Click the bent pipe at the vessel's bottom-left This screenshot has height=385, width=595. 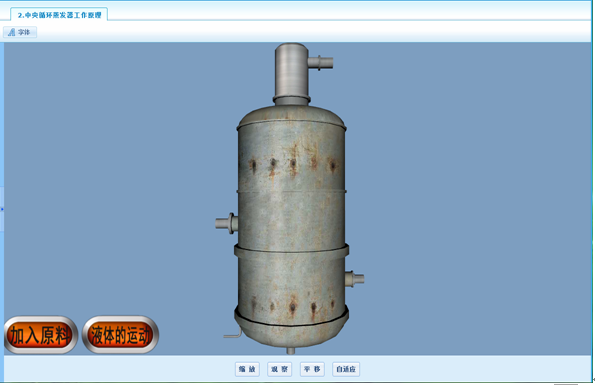[233, 334]
